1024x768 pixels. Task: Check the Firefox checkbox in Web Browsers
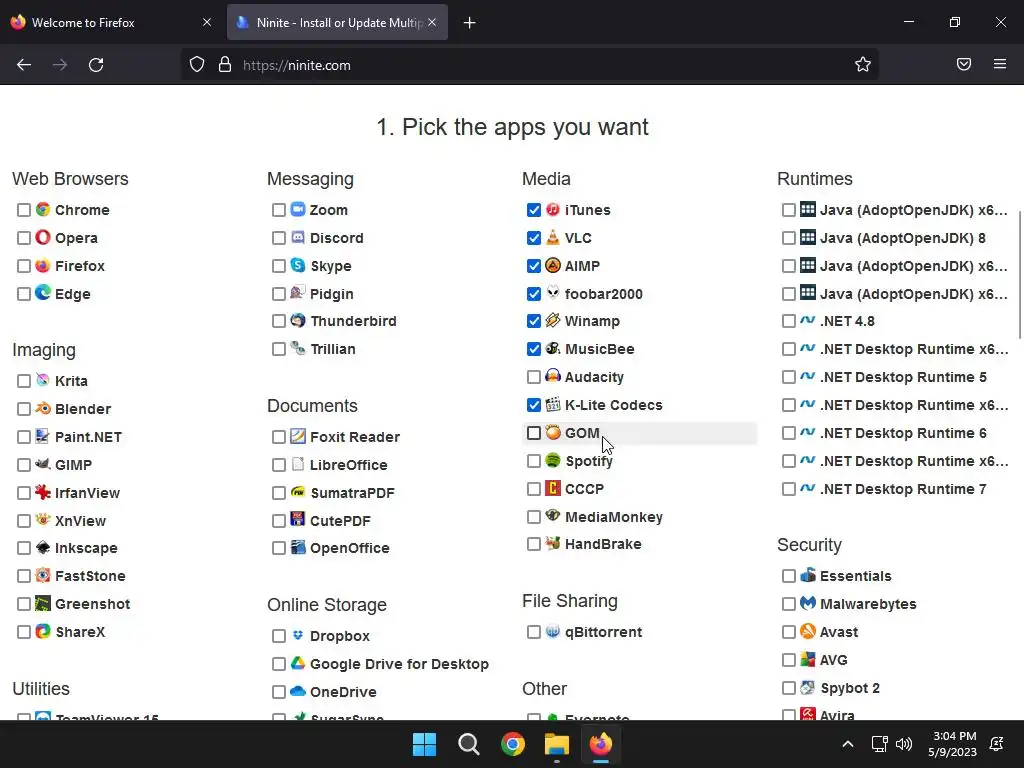(x=24, y=266)
